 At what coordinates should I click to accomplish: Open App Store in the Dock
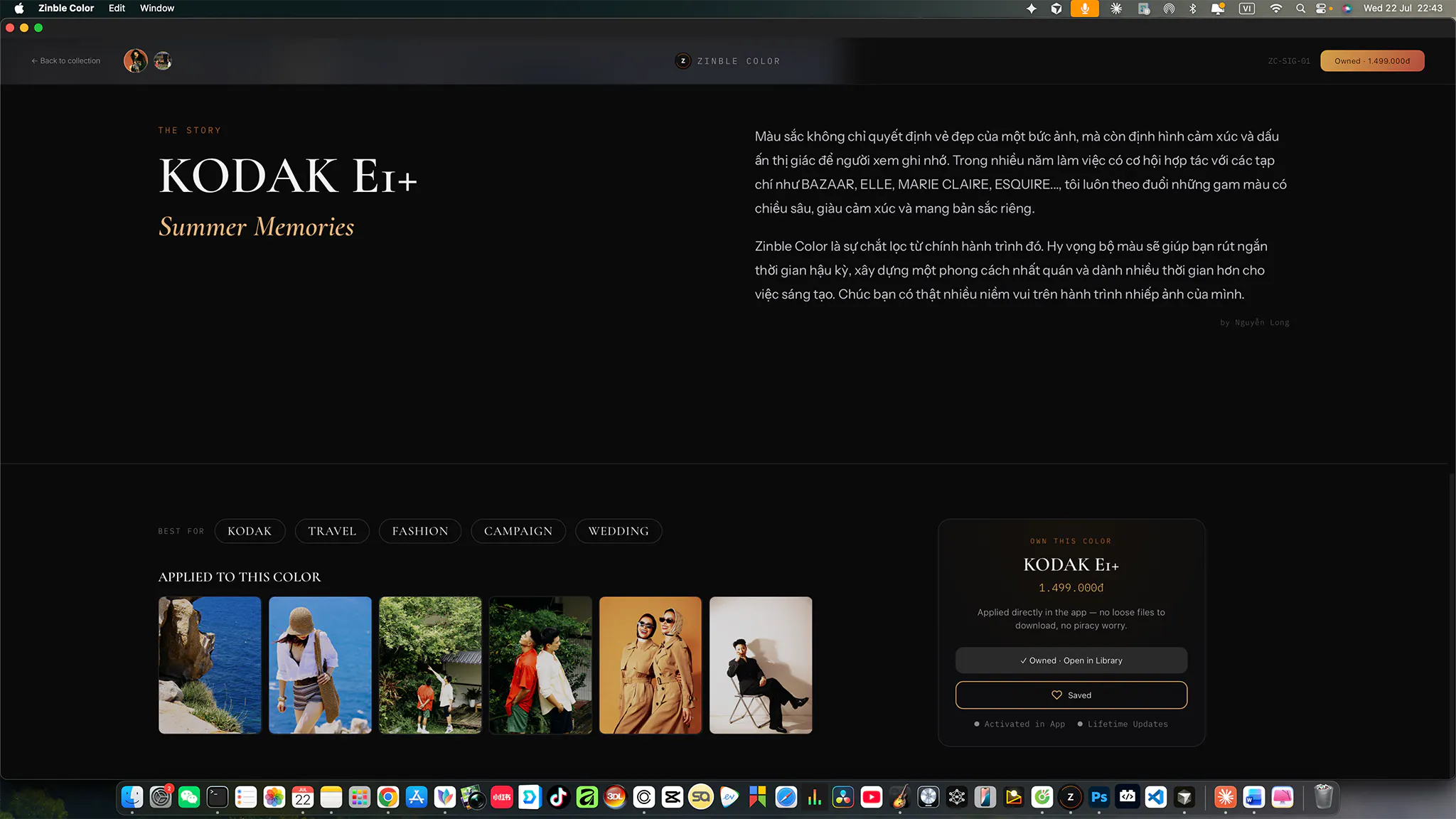coord(417,798)
